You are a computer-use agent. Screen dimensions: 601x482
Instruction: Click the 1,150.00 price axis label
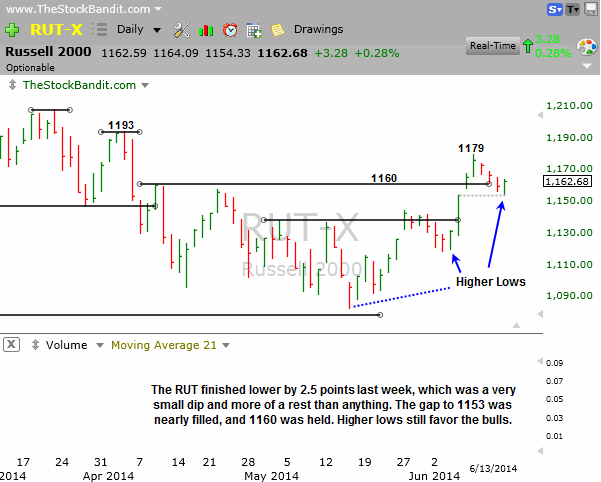click(569, 200)
